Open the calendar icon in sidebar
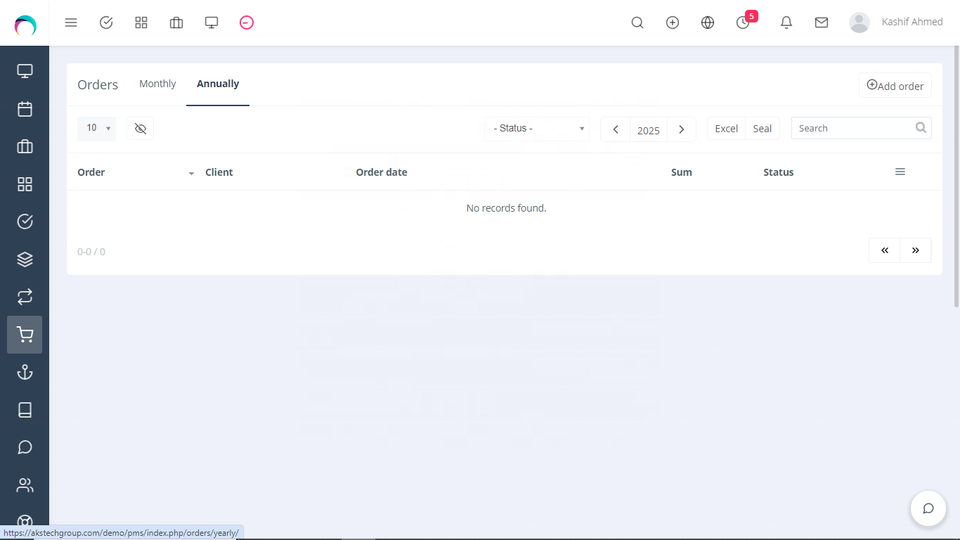 pyautogui.click(x=25, y=109)
